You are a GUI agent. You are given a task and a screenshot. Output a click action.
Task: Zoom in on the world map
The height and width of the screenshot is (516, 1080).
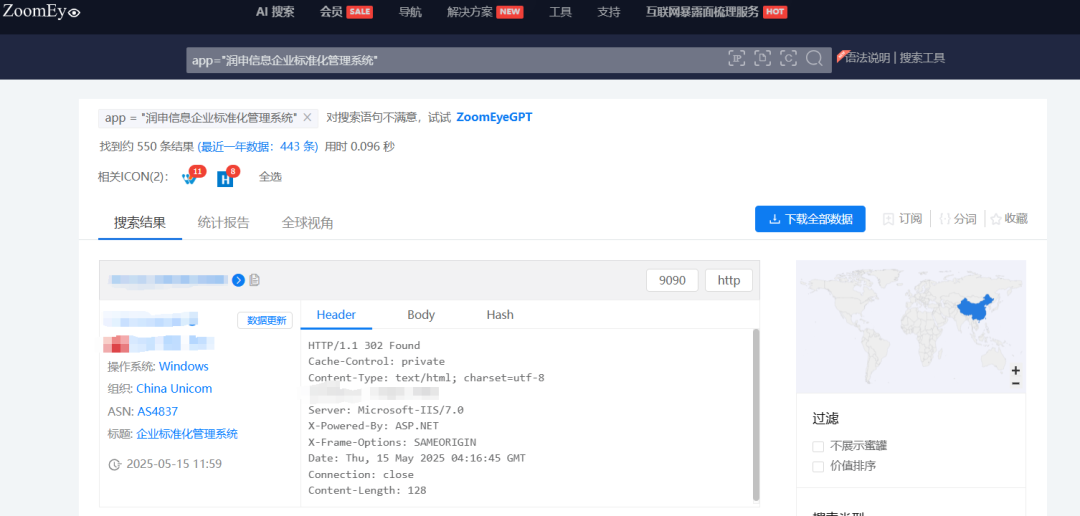tap(1016, 370)
